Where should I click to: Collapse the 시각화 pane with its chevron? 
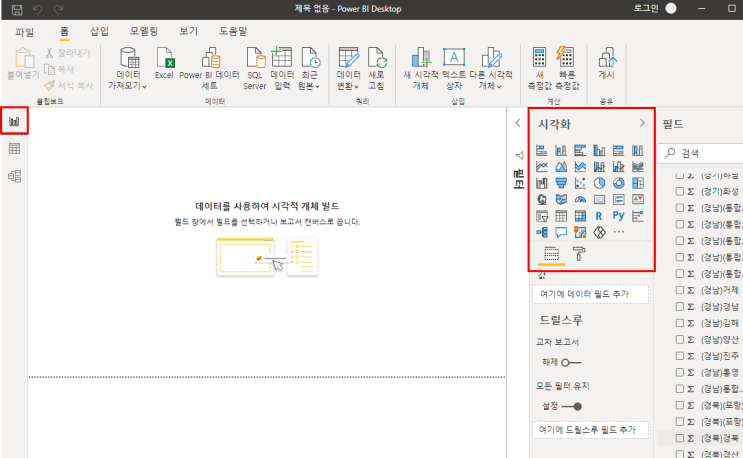(642, 123)
